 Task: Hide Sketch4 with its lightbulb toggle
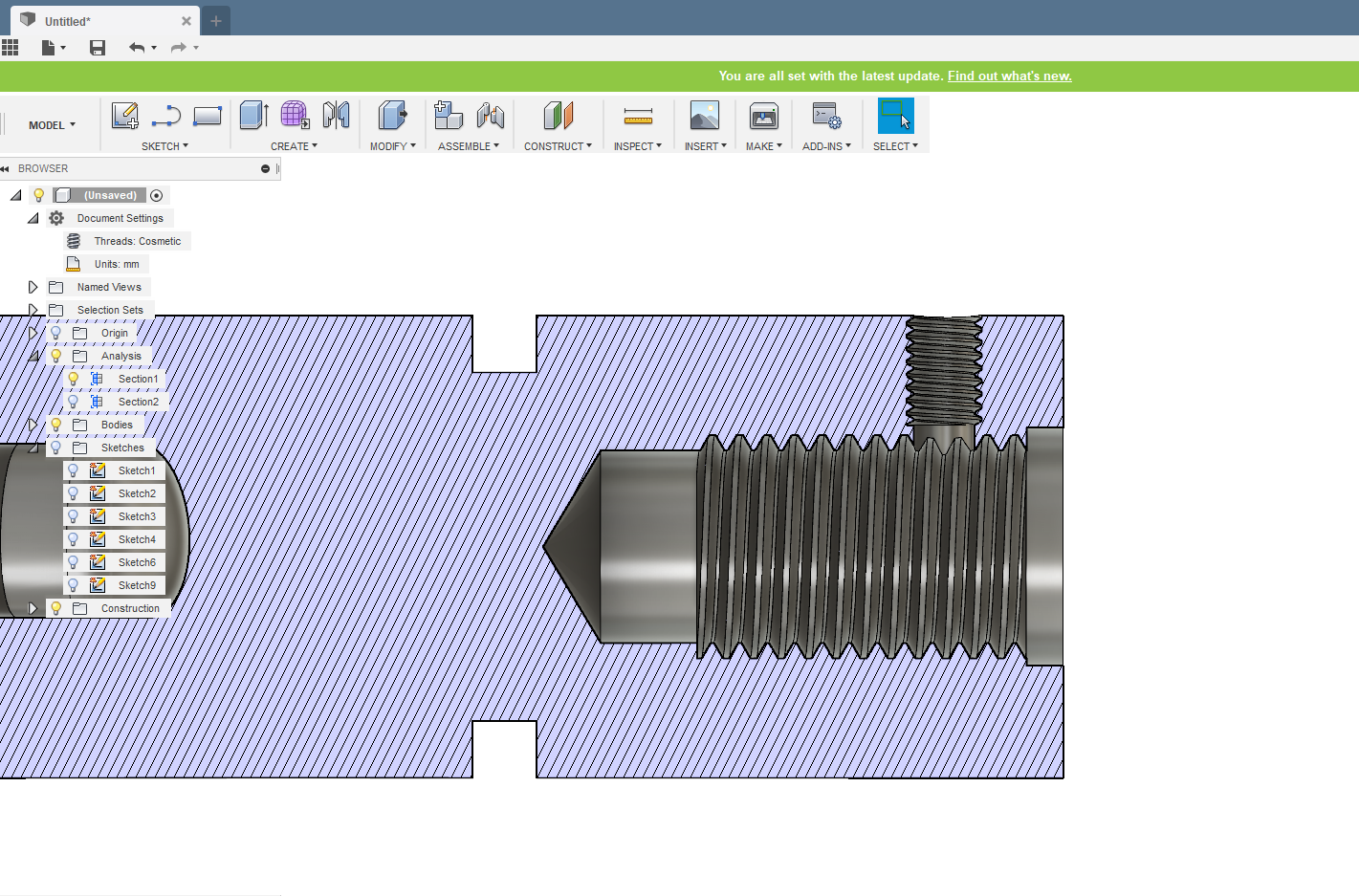(x=73, y=538)
